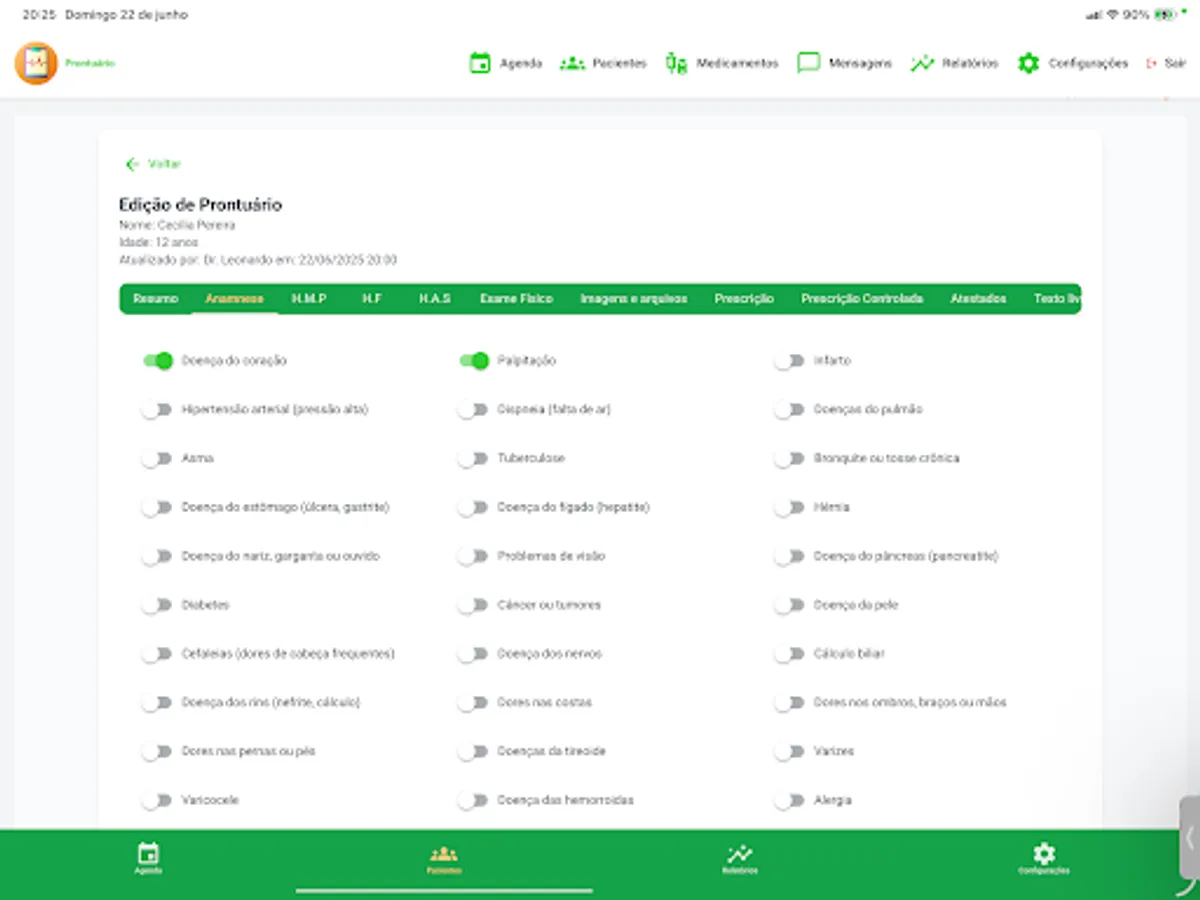
Task: Enable the Varicocele toggle
Action: tap(157, 800)
